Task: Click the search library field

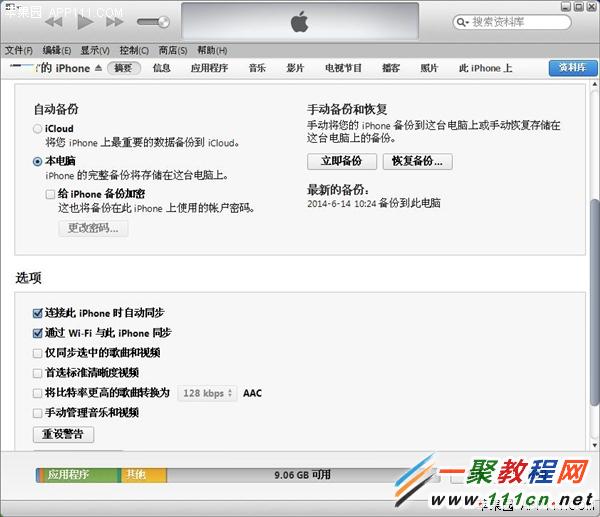Action: click(512, 22)
